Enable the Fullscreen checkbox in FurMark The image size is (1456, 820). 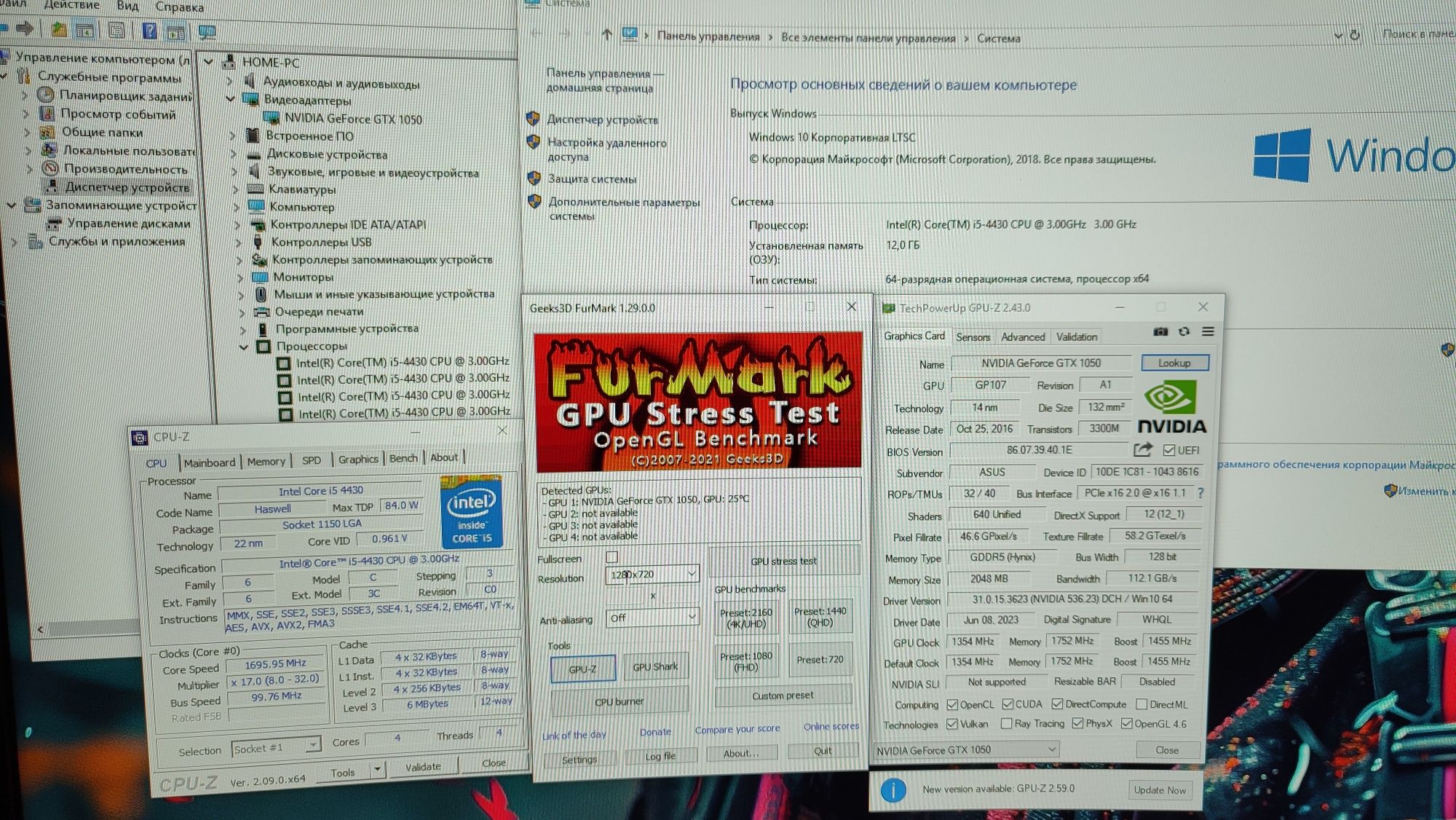click(612, 557)
